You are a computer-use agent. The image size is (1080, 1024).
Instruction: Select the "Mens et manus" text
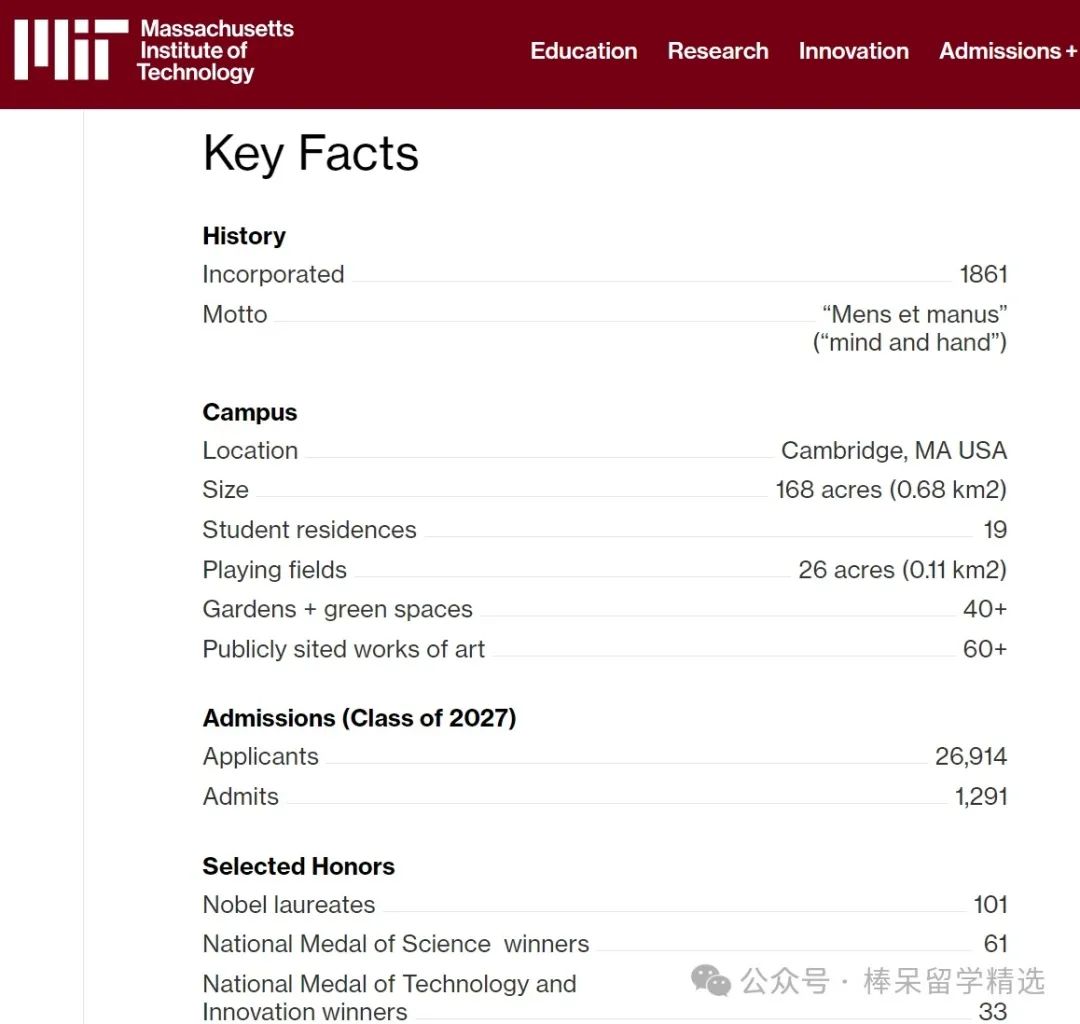915,314
